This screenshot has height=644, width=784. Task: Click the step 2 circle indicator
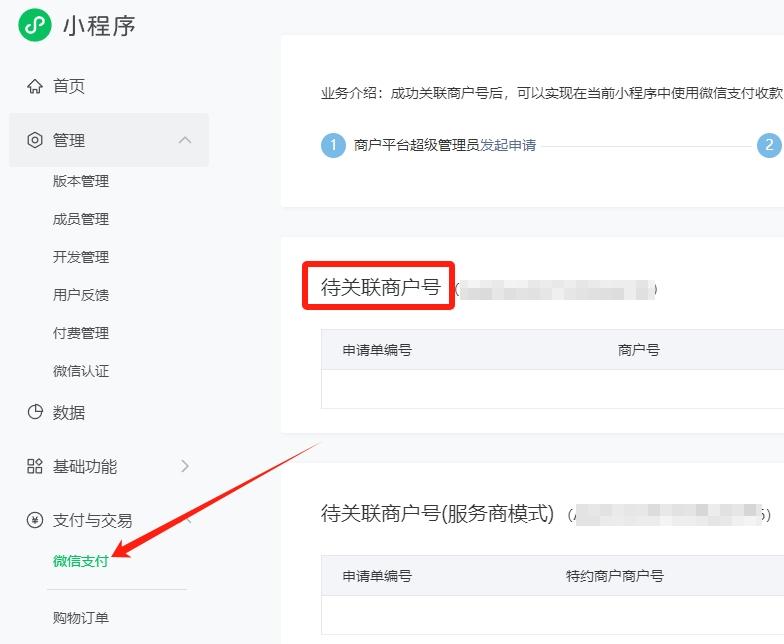pos(769,145)
